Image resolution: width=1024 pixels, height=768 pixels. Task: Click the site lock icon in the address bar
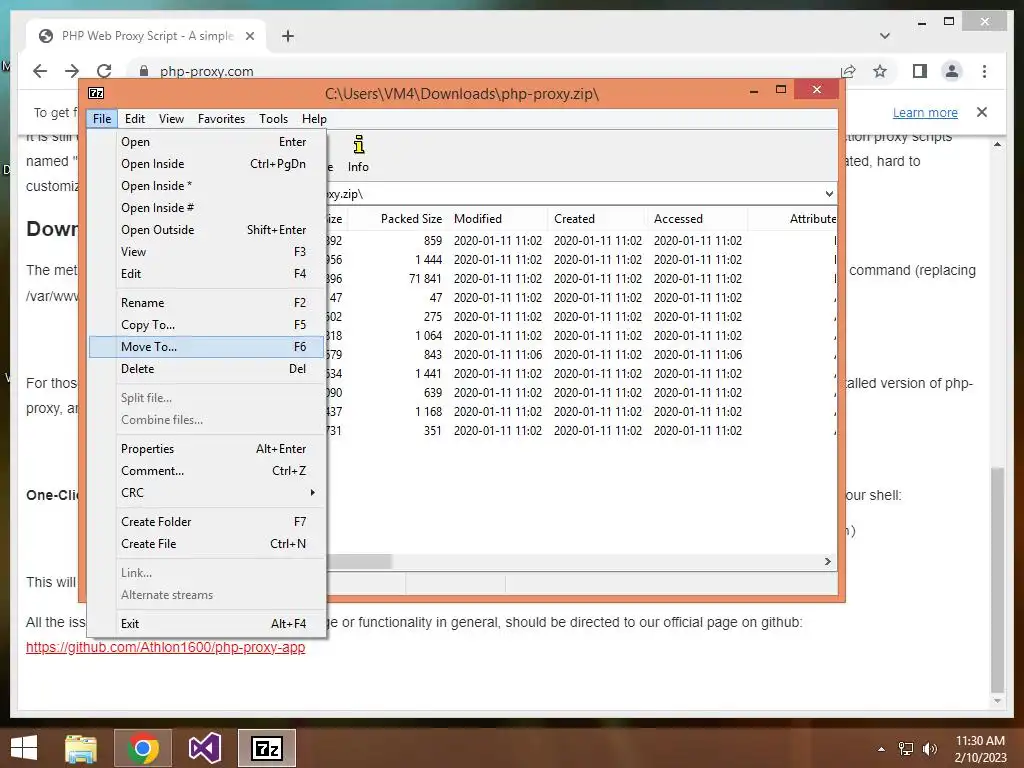(144, 71)
